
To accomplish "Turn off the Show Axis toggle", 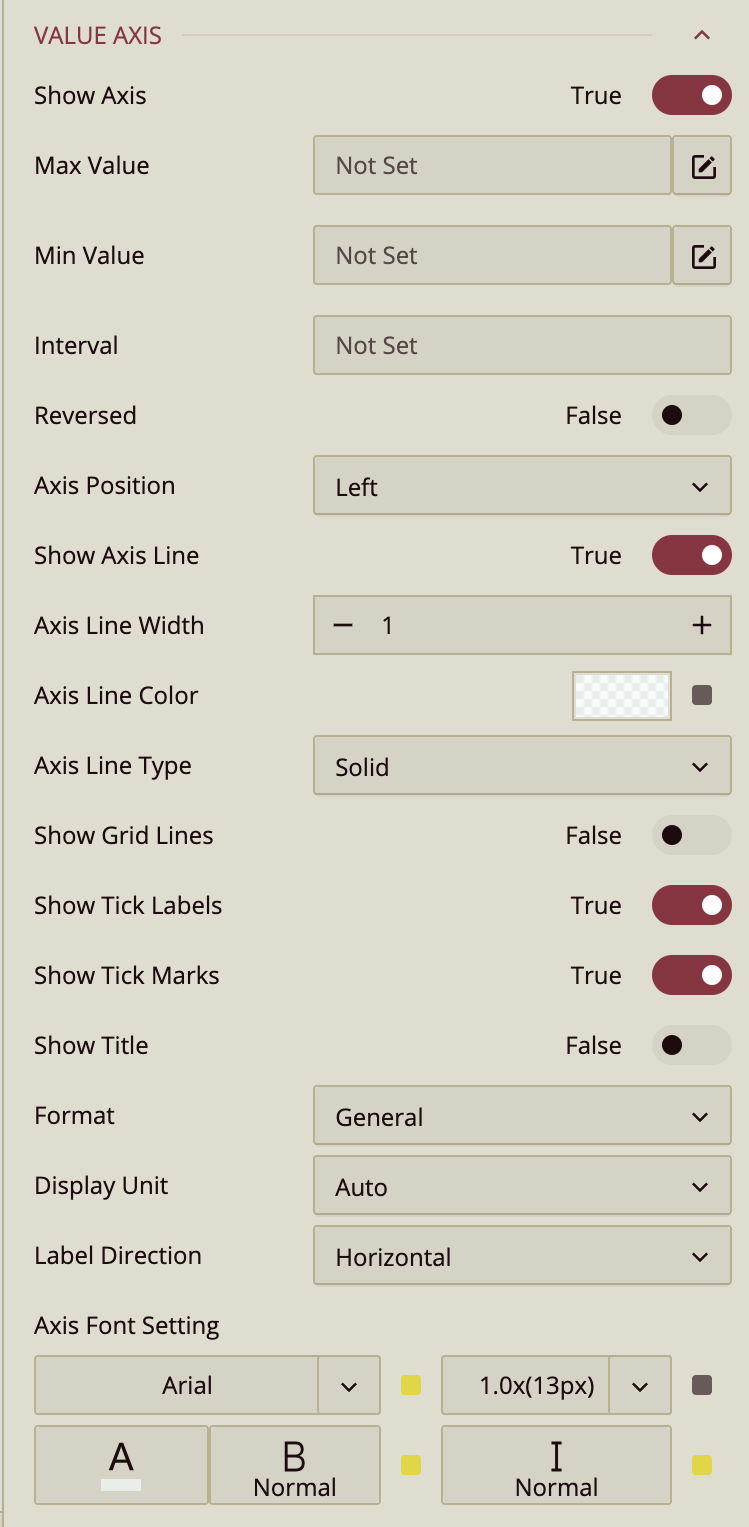I will pos(691,96).
